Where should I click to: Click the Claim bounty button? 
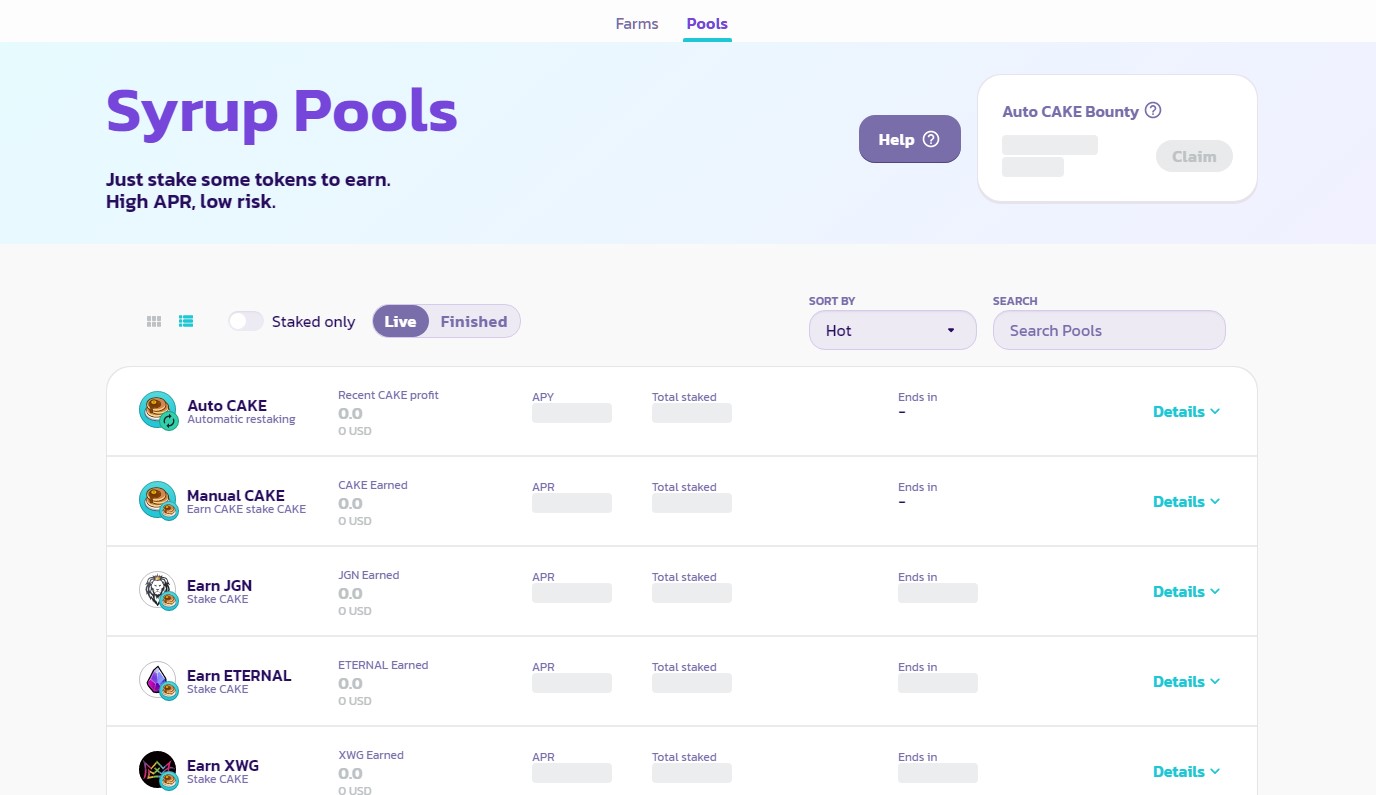pos(1194,156)
